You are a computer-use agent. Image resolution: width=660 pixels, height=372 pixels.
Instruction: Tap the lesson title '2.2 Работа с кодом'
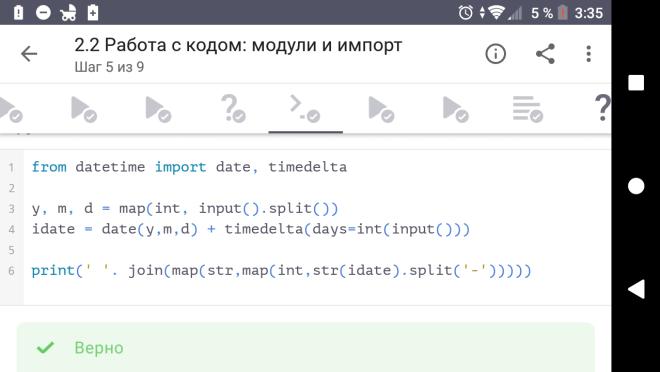coord(238,45)
